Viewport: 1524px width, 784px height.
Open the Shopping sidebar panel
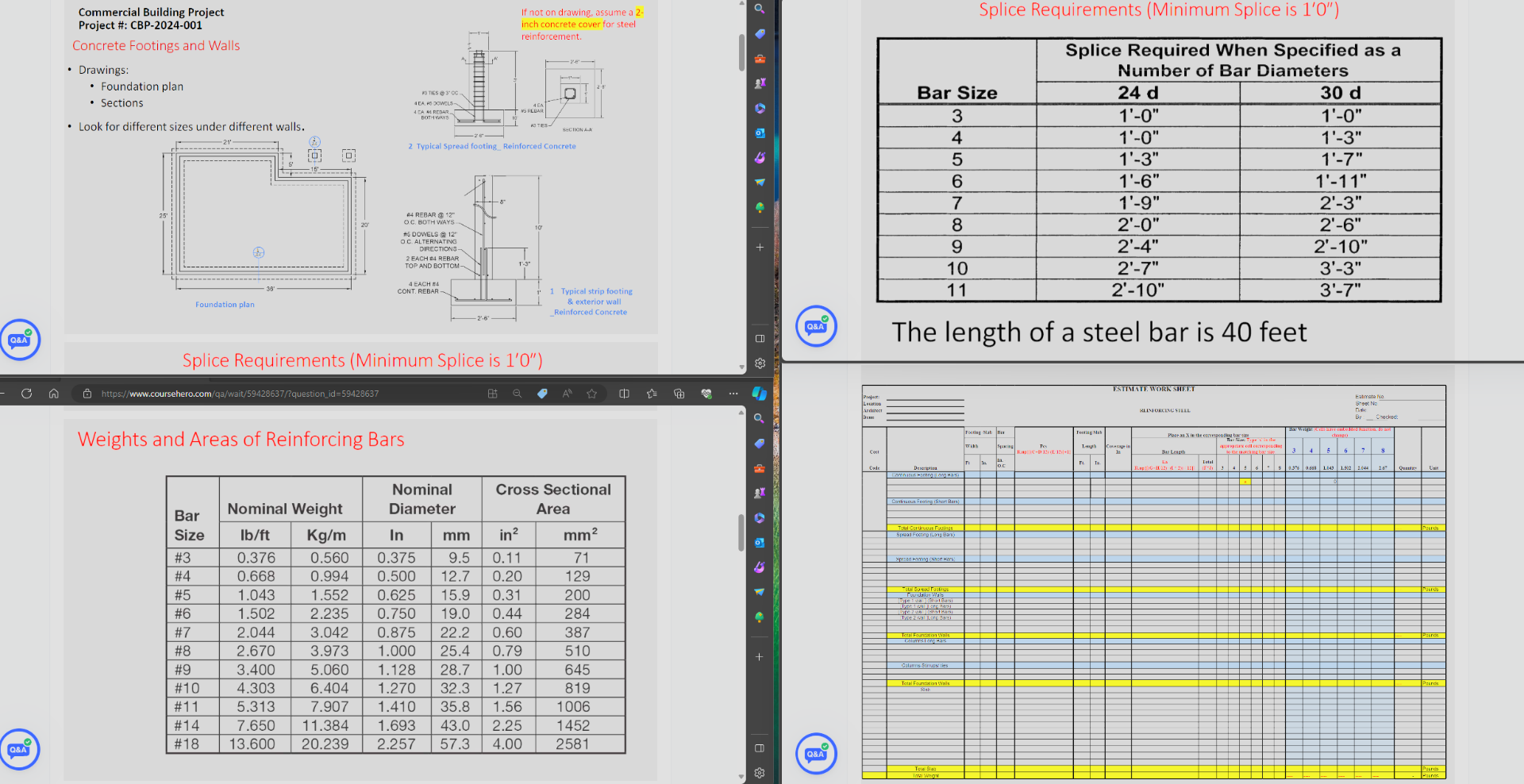[760, 34]
